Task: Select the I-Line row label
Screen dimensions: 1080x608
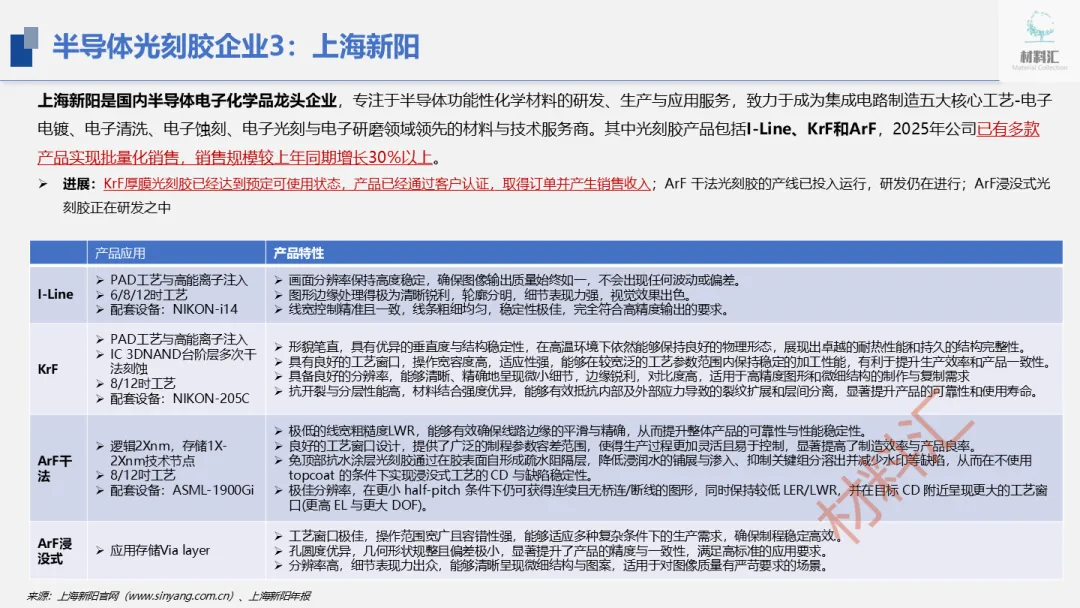Action: coord(55,294)
